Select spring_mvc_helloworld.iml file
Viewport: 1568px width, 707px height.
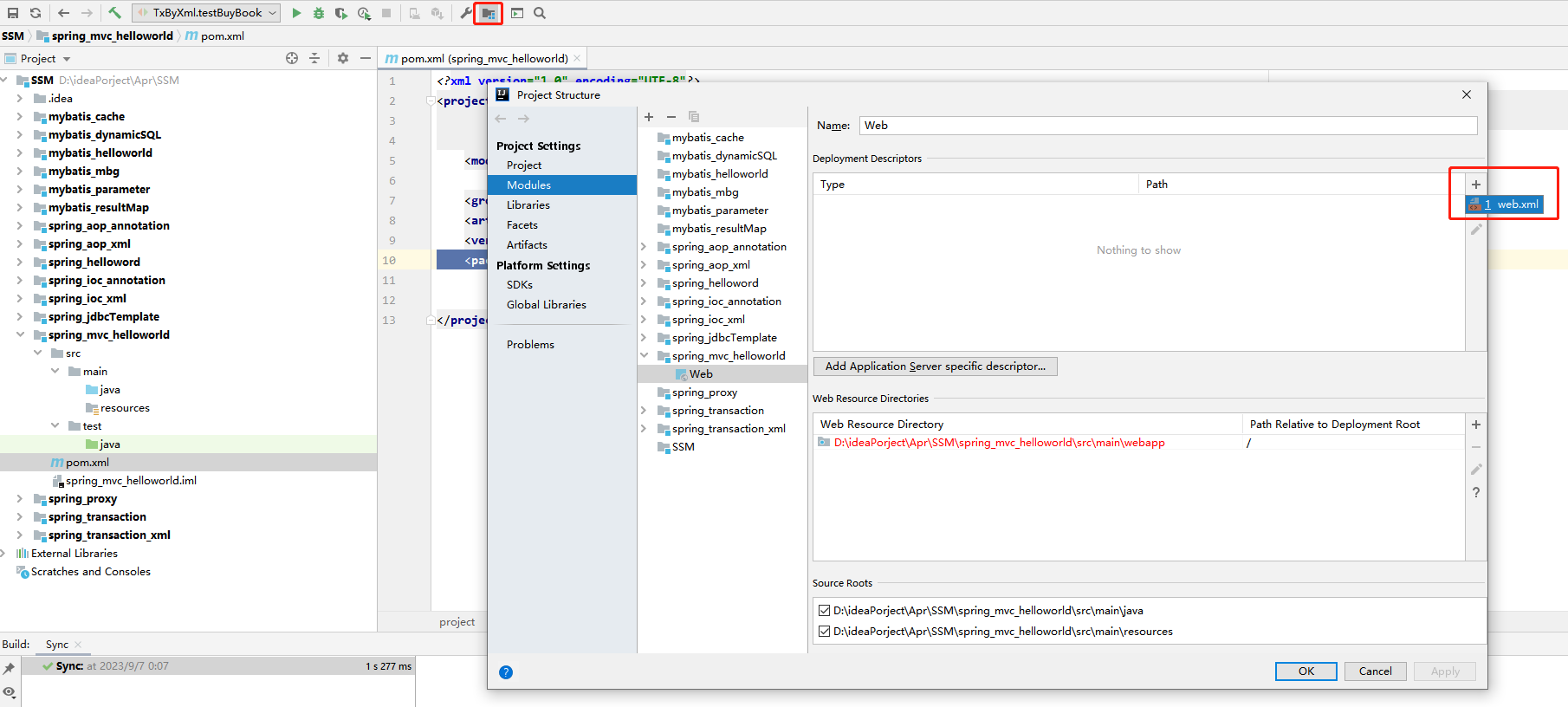point(131,481)
